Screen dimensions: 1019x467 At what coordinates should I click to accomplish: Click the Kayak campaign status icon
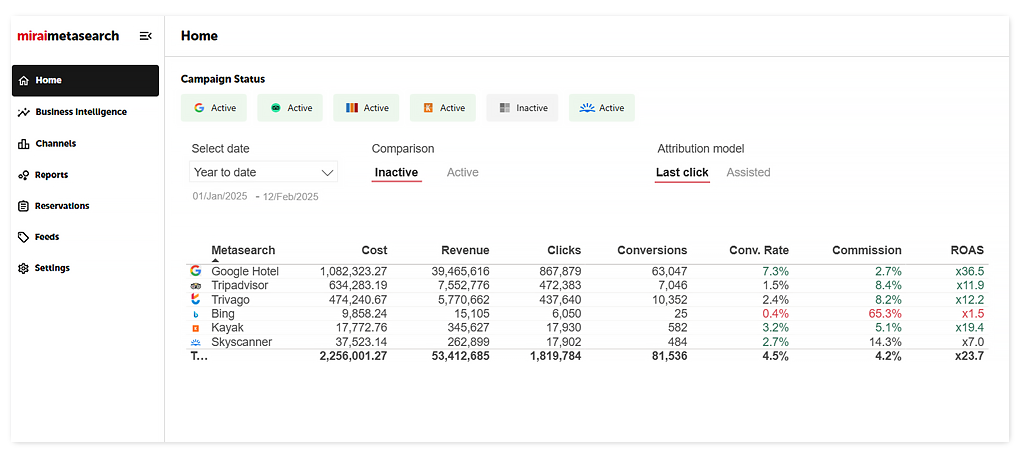click(x=427, y=108)
